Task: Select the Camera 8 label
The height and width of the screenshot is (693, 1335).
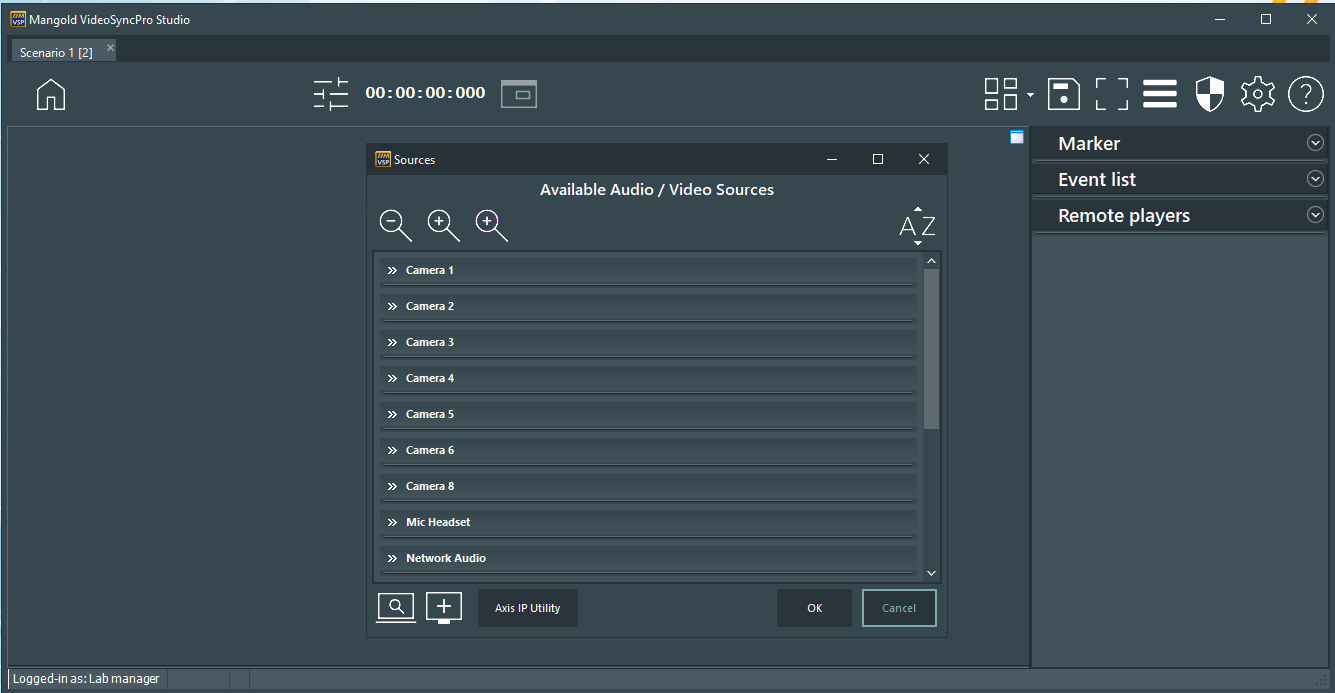Action: tap(430, 486)
